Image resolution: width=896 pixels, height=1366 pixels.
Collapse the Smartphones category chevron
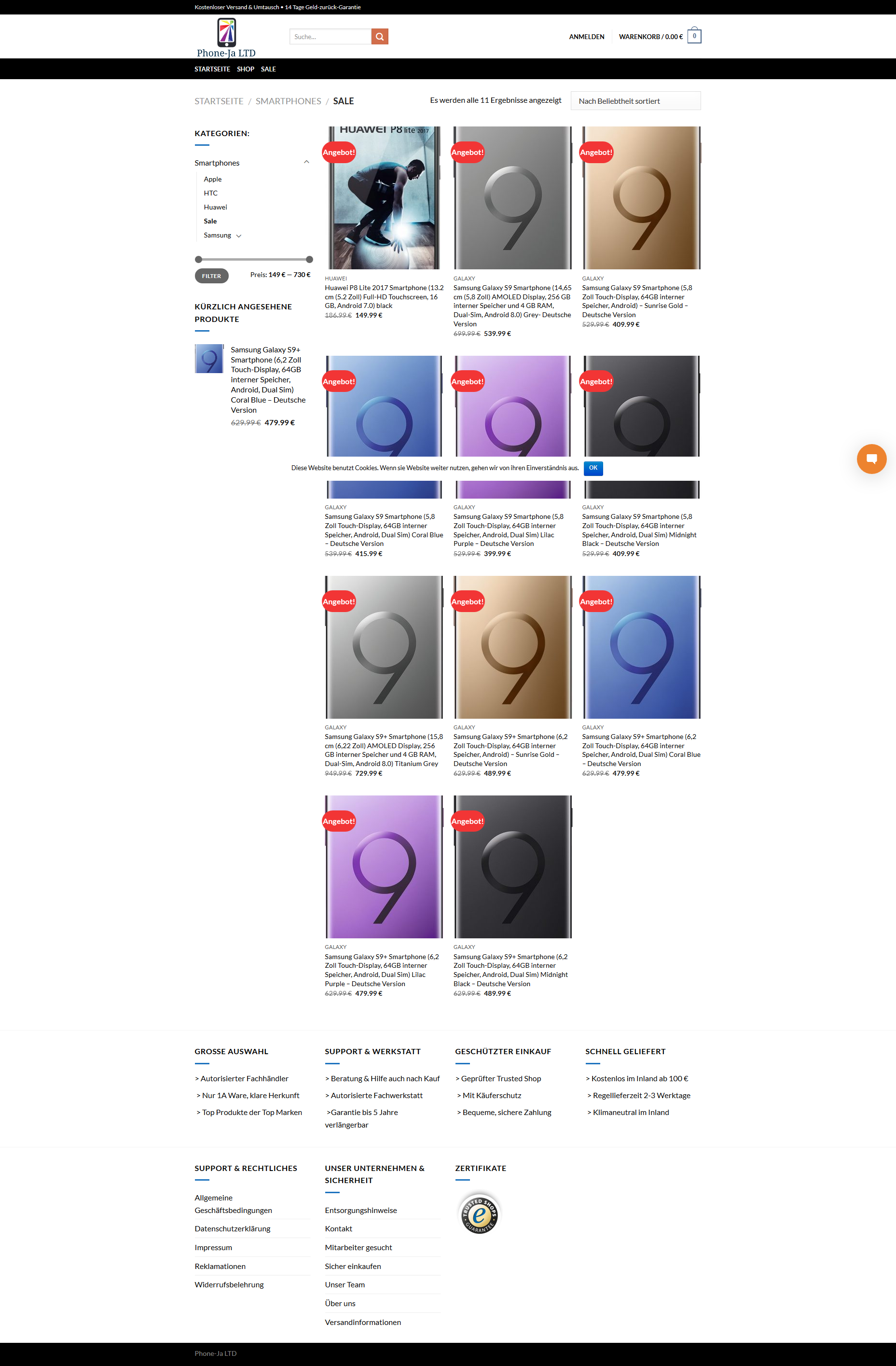coord(306,163)
